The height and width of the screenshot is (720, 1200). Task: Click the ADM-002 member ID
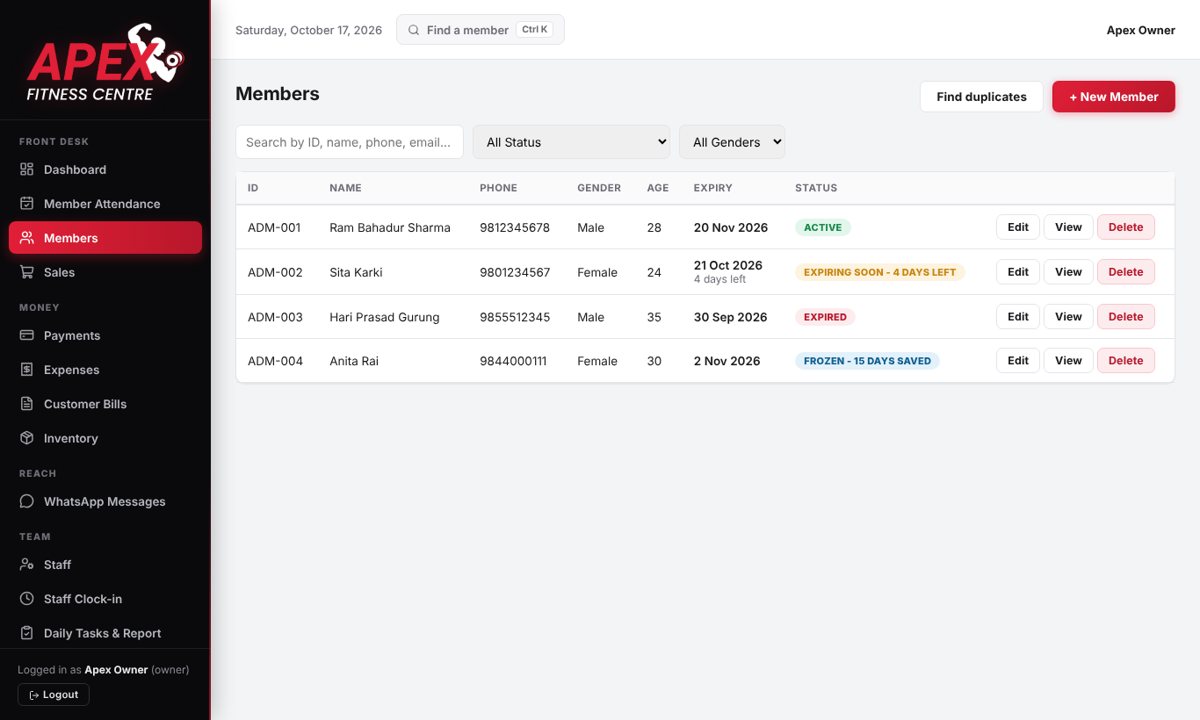(275, 272)
